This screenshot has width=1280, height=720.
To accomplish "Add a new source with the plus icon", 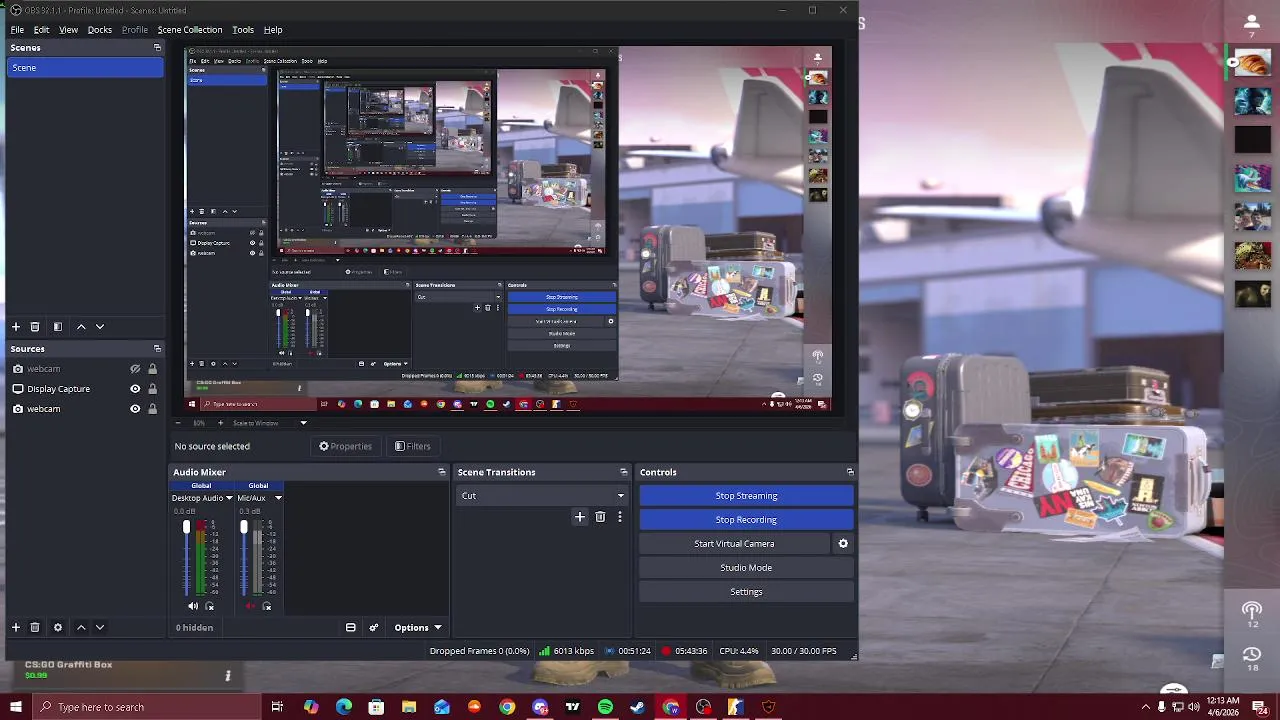I will 16,628.
